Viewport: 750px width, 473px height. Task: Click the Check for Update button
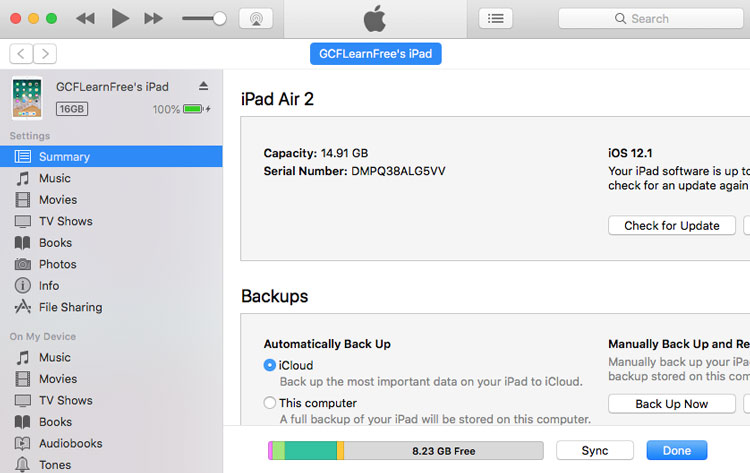tap(671, 226)
